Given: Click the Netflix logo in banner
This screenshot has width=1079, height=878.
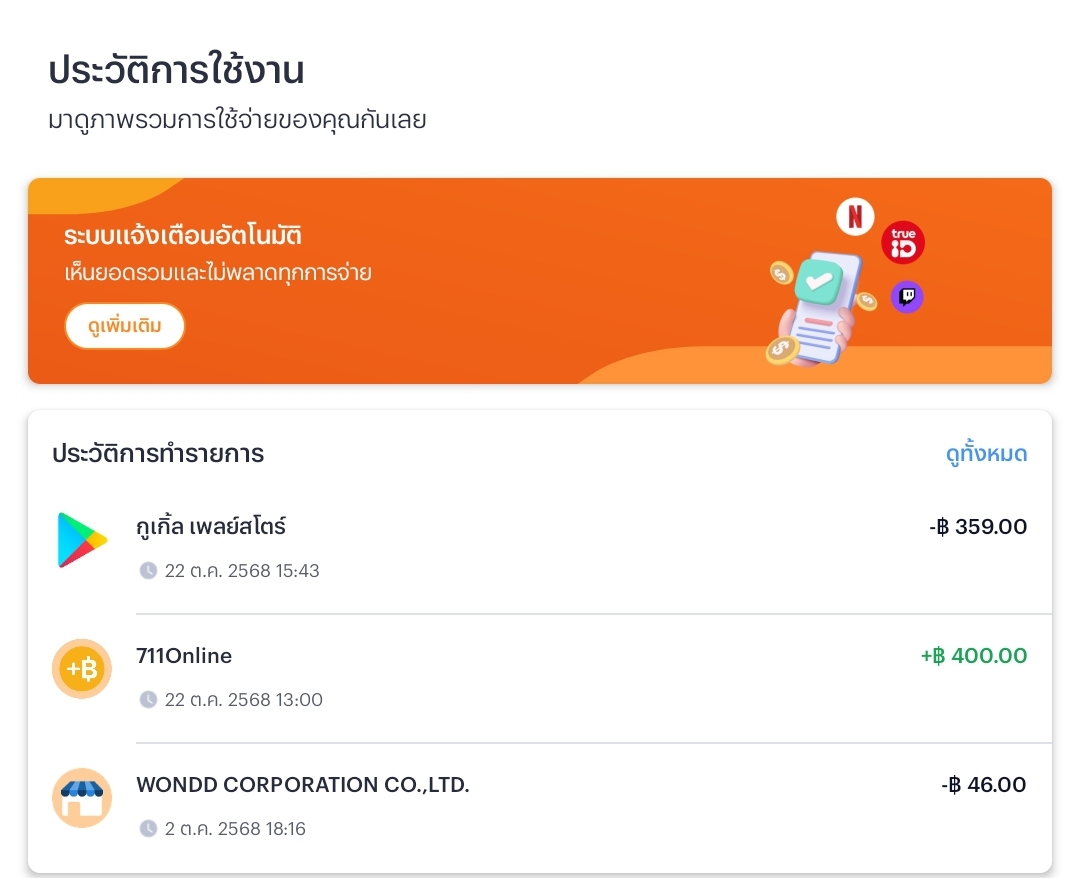Looking at the screenshot, I should [x=855, y=216].
